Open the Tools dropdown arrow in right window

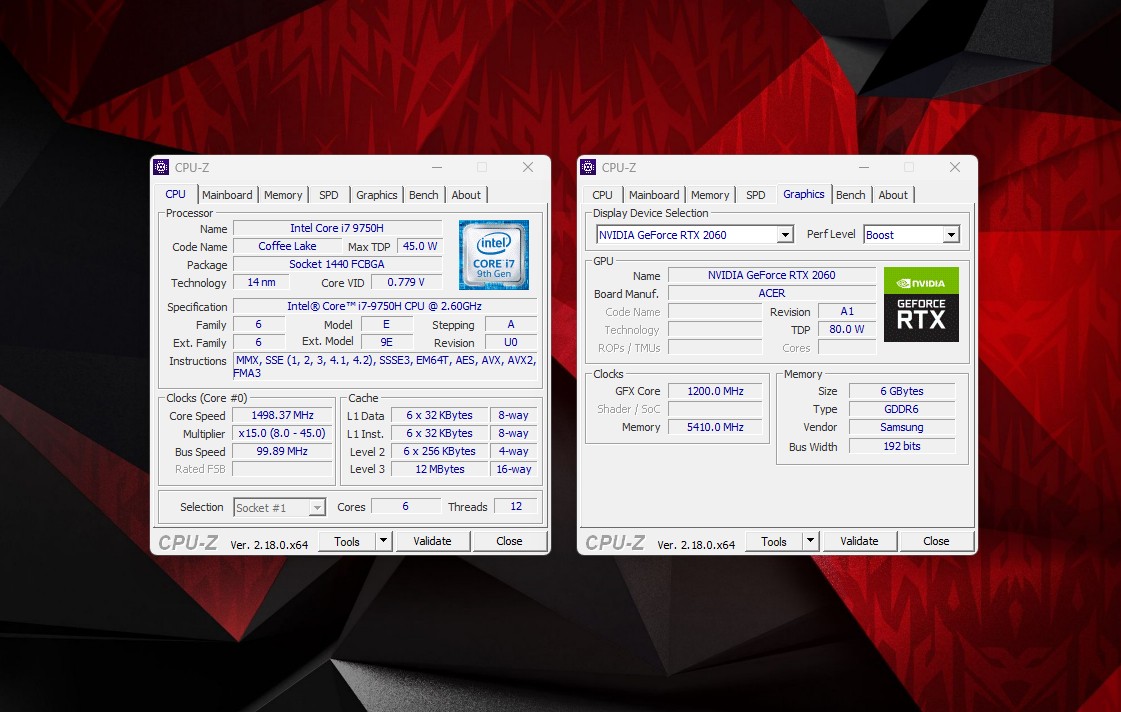click(810, 541)
